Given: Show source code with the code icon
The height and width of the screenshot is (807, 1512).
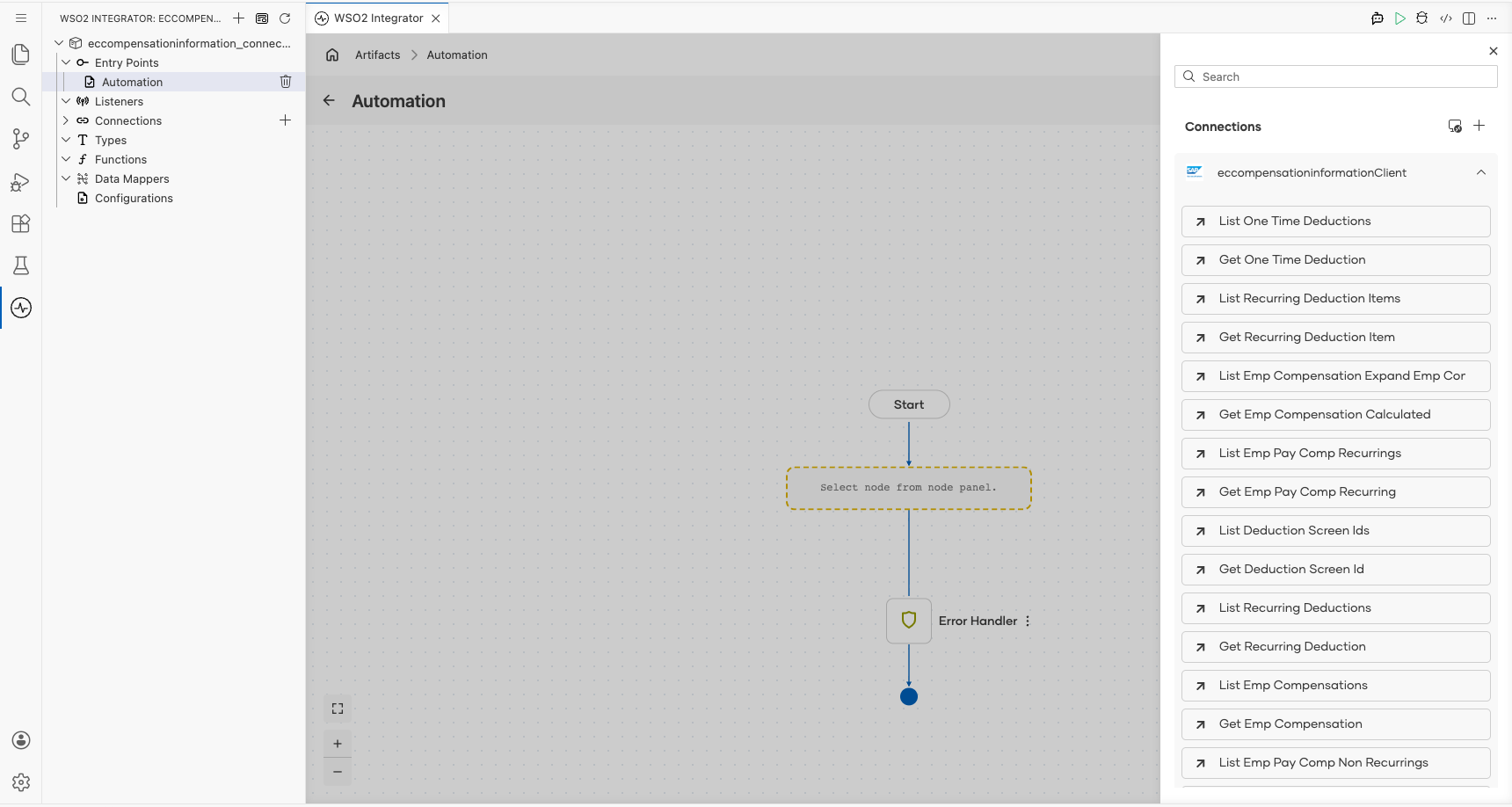Looking at the screenshot, I should pos(1446,18).
